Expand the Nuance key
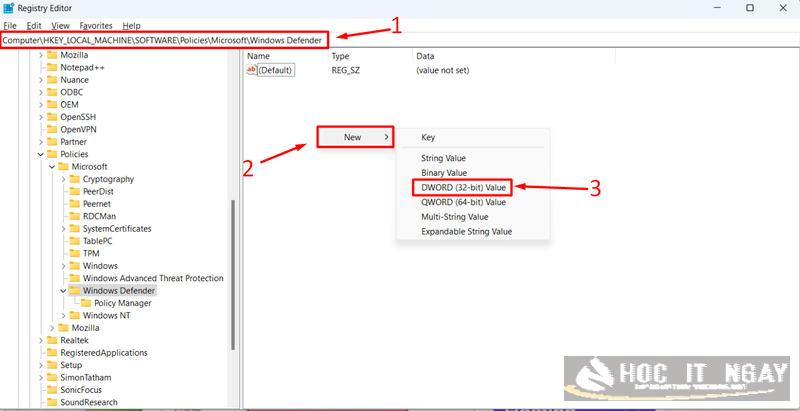The image size is (800, 411). [41, 80]
